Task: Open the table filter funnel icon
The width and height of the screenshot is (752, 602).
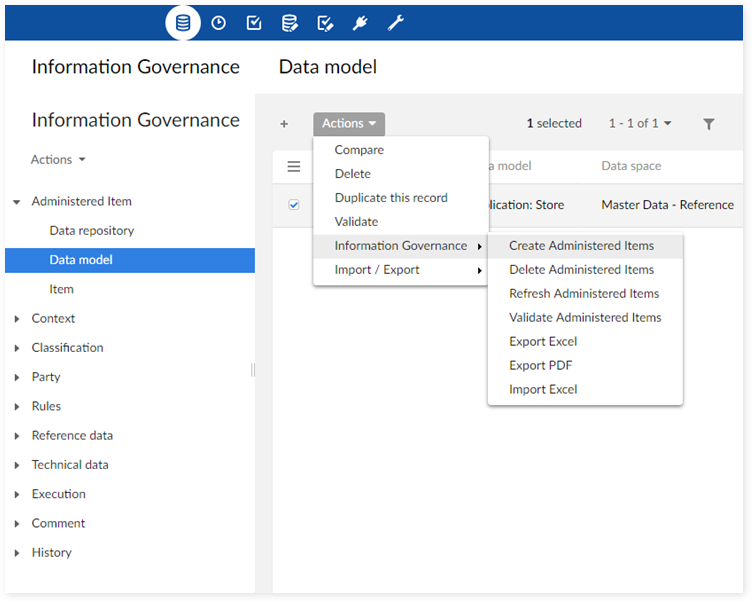Action: (x=709, y=124)
